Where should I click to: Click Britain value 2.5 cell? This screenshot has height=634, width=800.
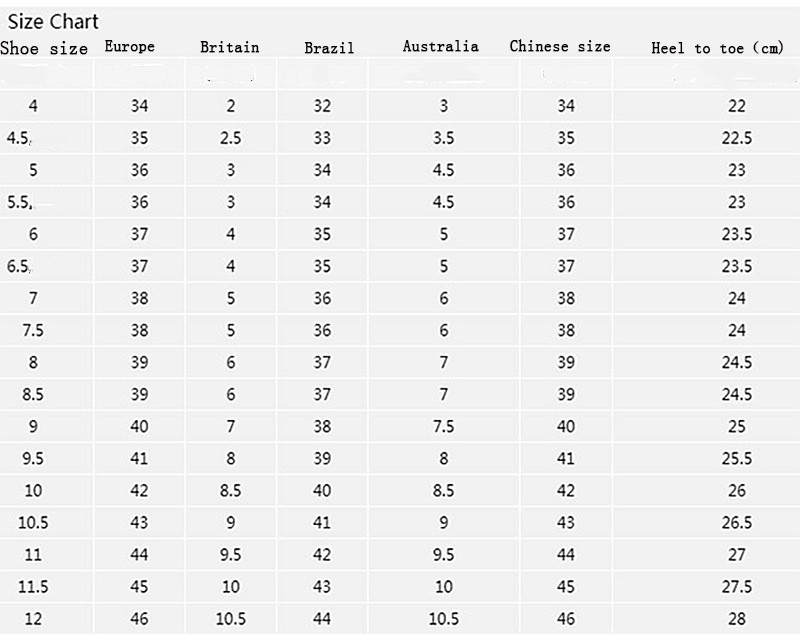[230, 139]
